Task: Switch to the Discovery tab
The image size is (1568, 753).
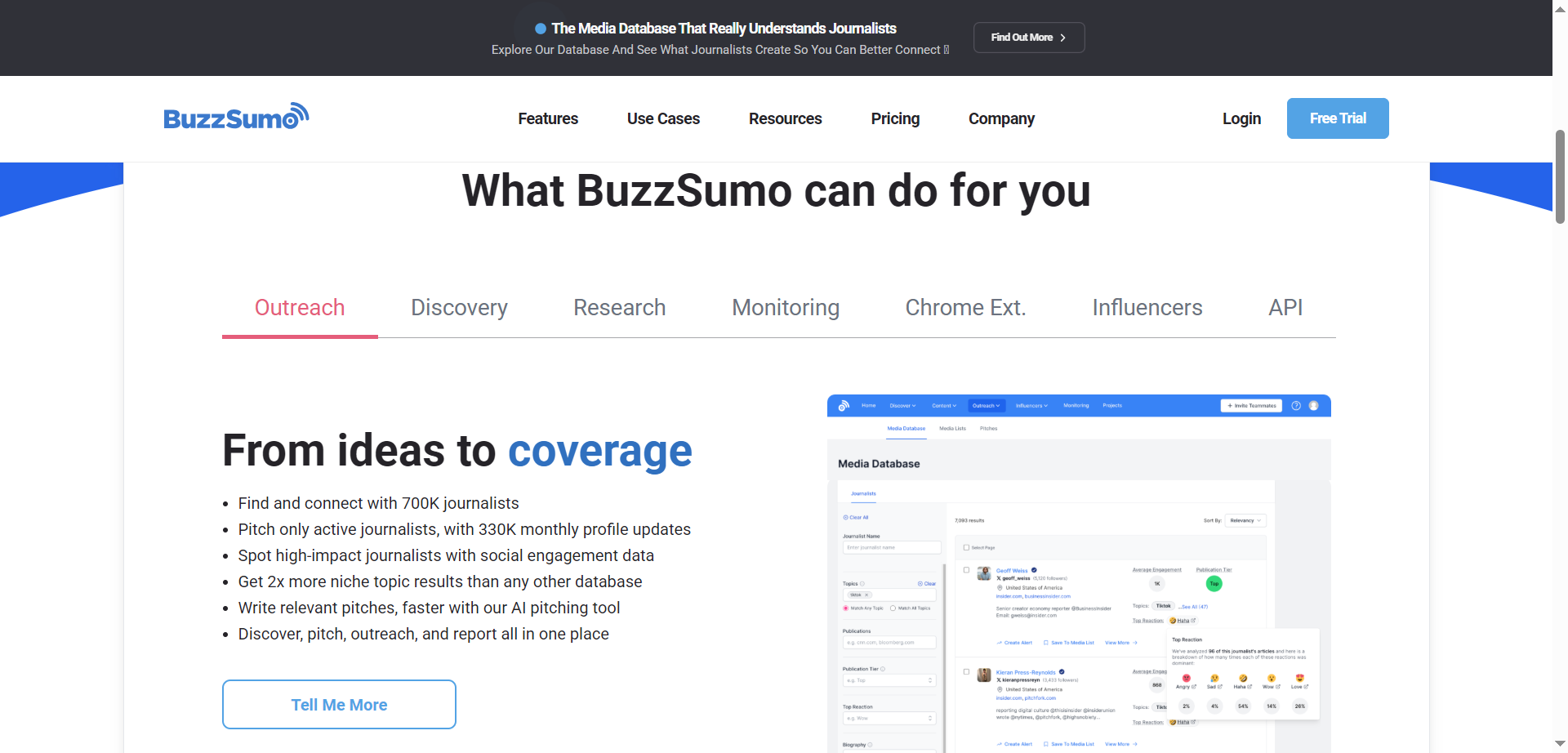Action: 459,308
